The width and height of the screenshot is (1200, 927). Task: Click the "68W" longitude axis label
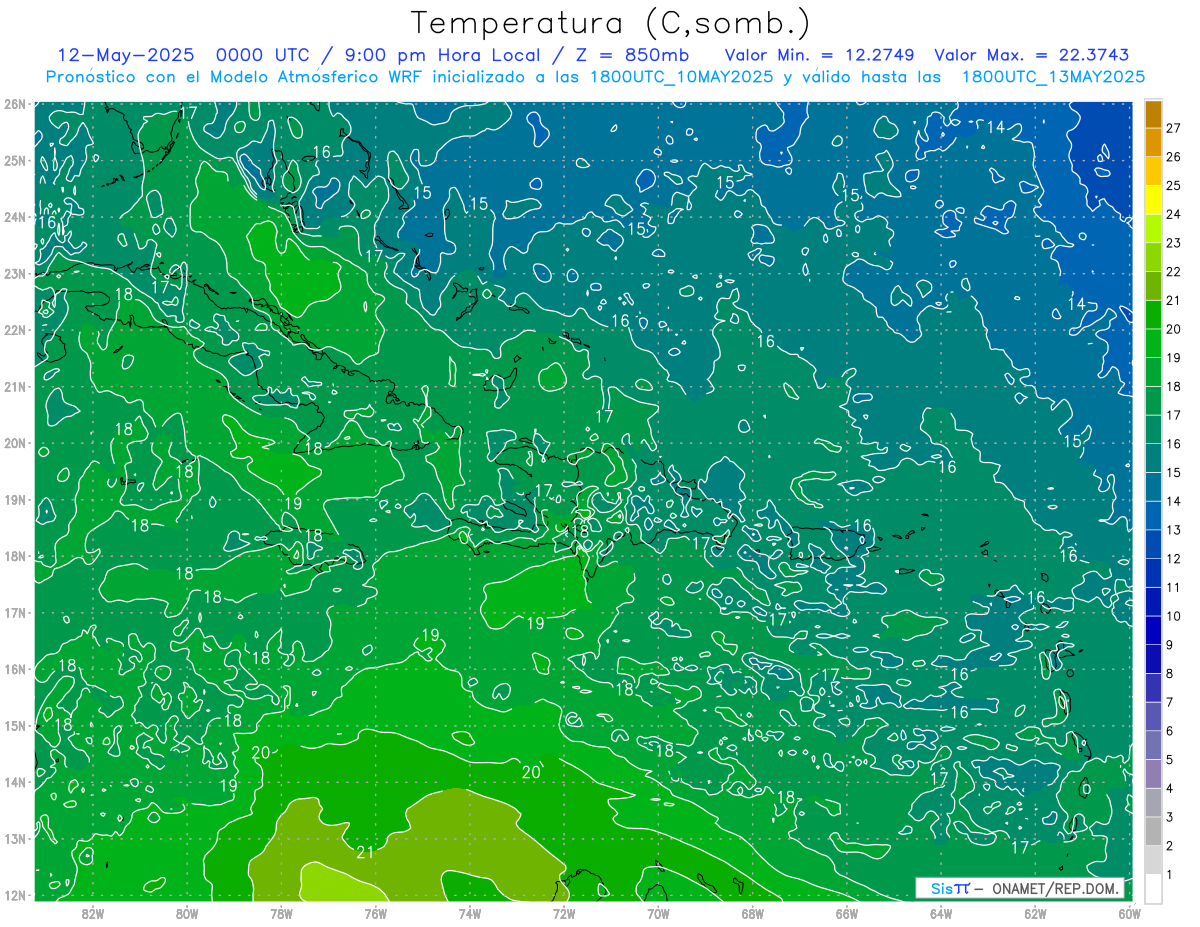tap(753, 913)
